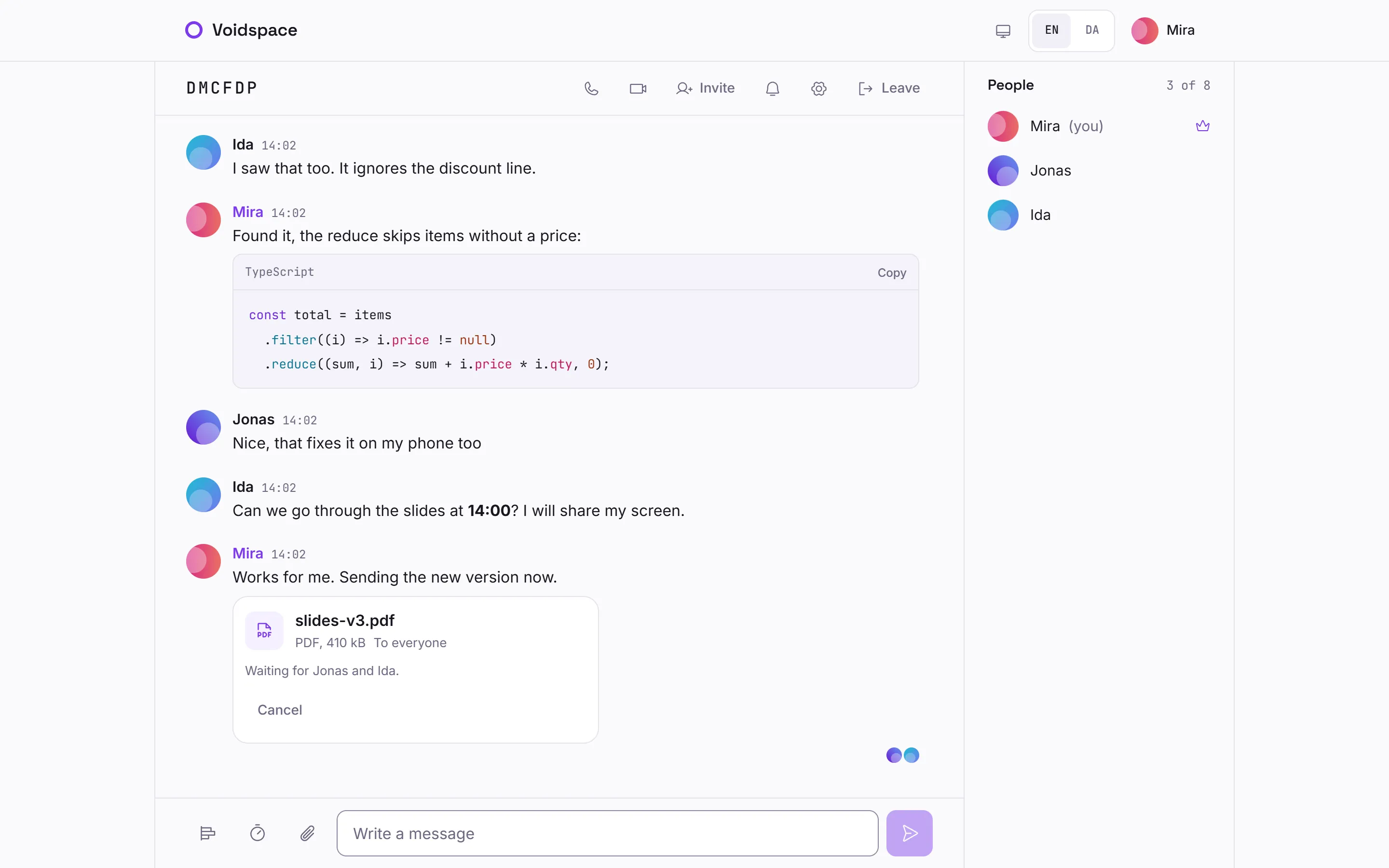Start a voice call with the phone icon

pyautogui.click(x=591, y=88)
